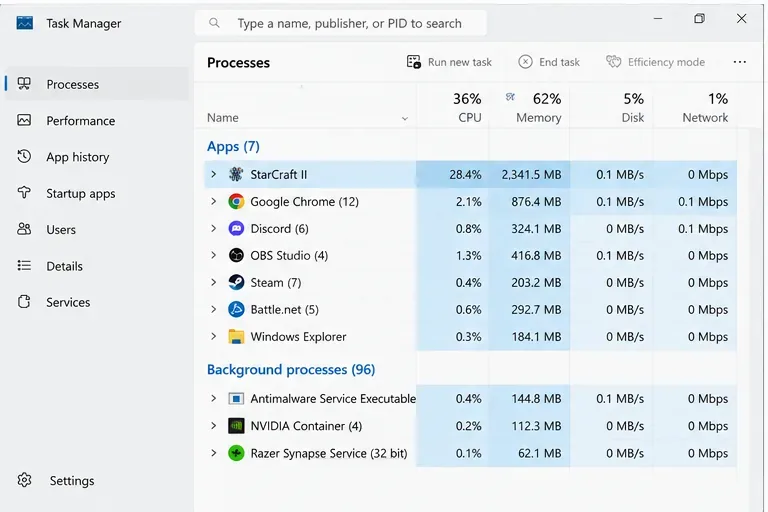Click the Google Chrome icon
This screenshot has width=768, height=512.
pyautogui.click(x=236, y=201)
